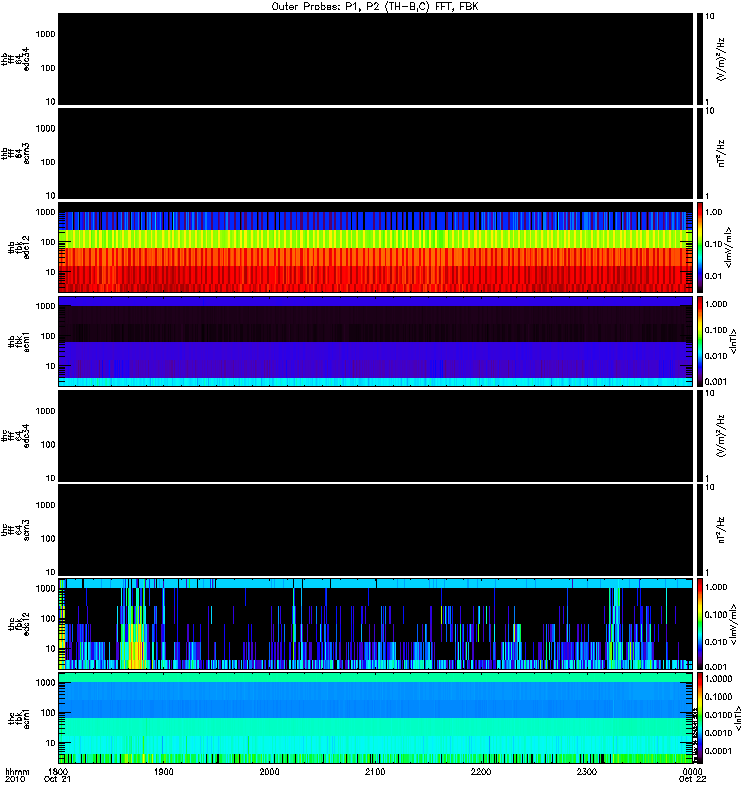This screenshot has width=750, height=800.
Task: Select the '1800 Oct 21' time tick label
Action: (x=58, y=775)
